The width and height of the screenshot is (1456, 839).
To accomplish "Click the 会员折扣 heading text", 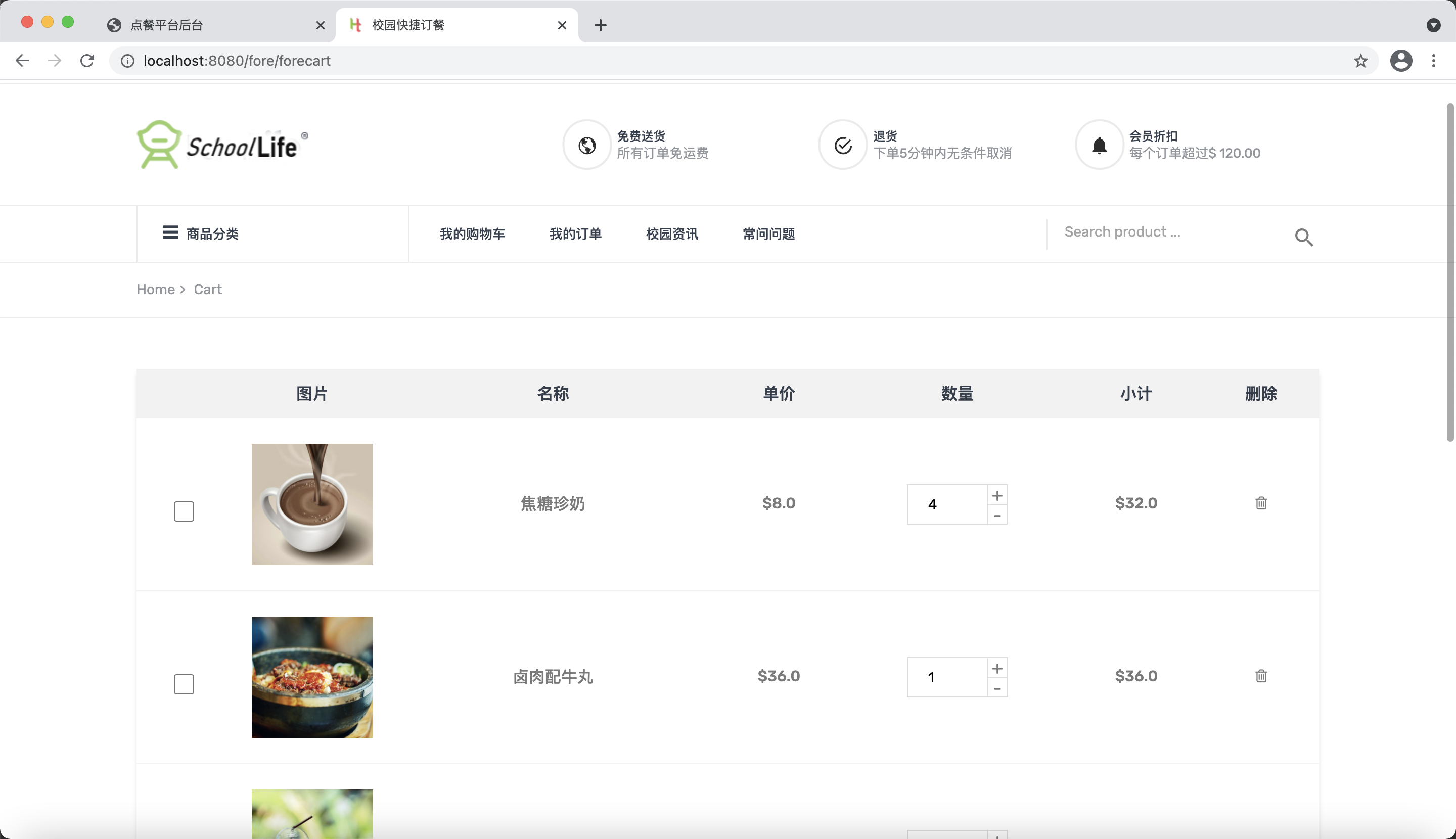I will [x=1153, y=136].
